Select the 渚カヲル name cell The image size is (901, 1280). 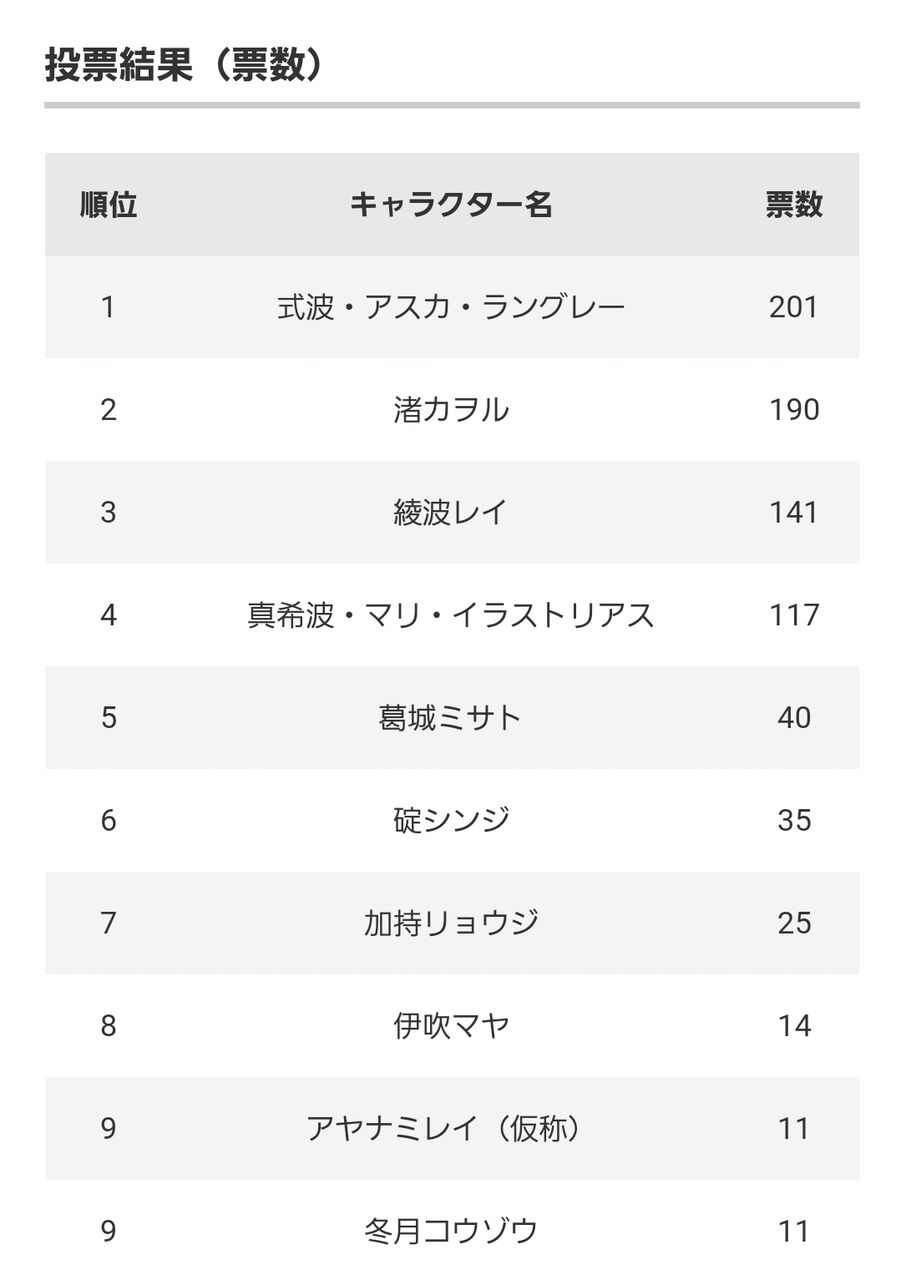(x=451, y=410)
